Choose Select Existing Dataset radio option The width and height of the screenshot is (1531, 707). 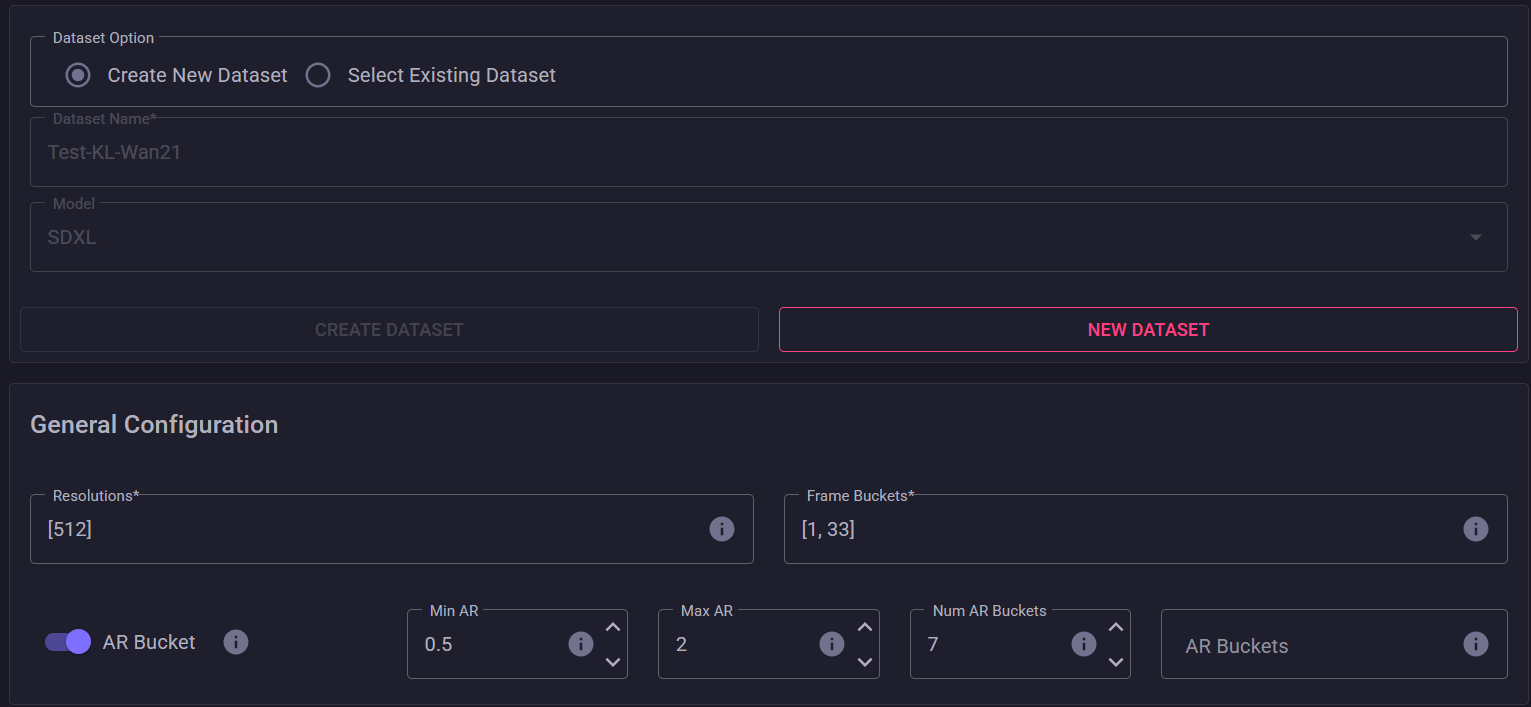318,75
